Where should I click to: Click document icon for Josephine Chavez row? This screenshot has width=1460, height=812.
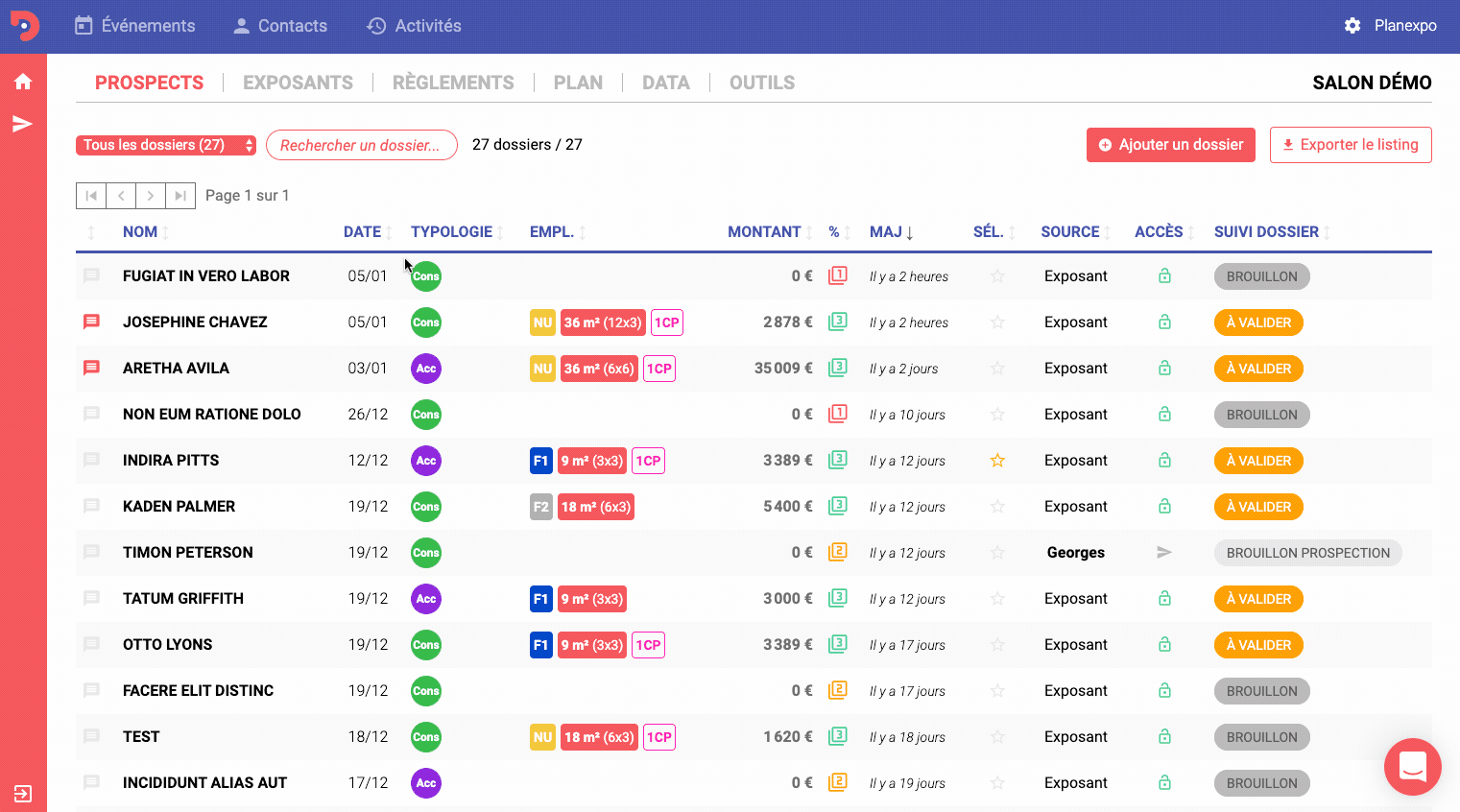tap(838, 322)
